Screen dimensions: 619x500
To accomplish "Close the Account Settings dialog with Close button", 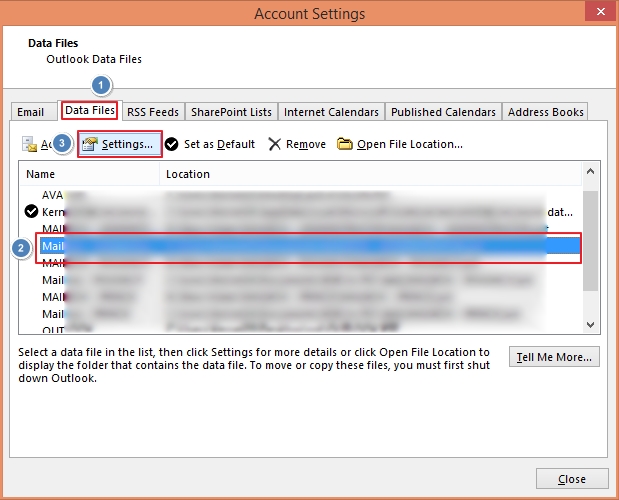I will [x=572, y=479].
